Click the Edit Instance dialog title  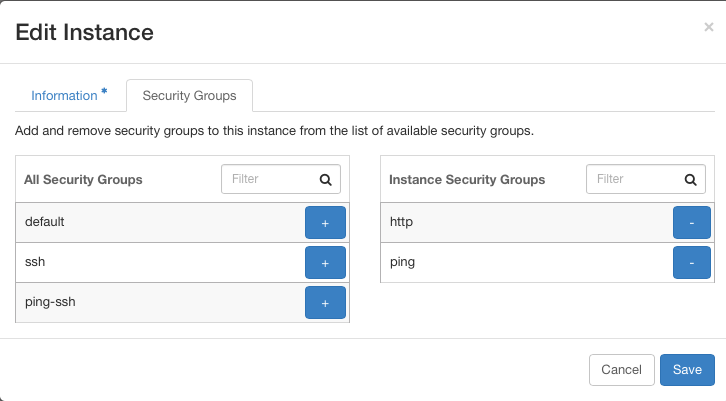click(84, 32)
